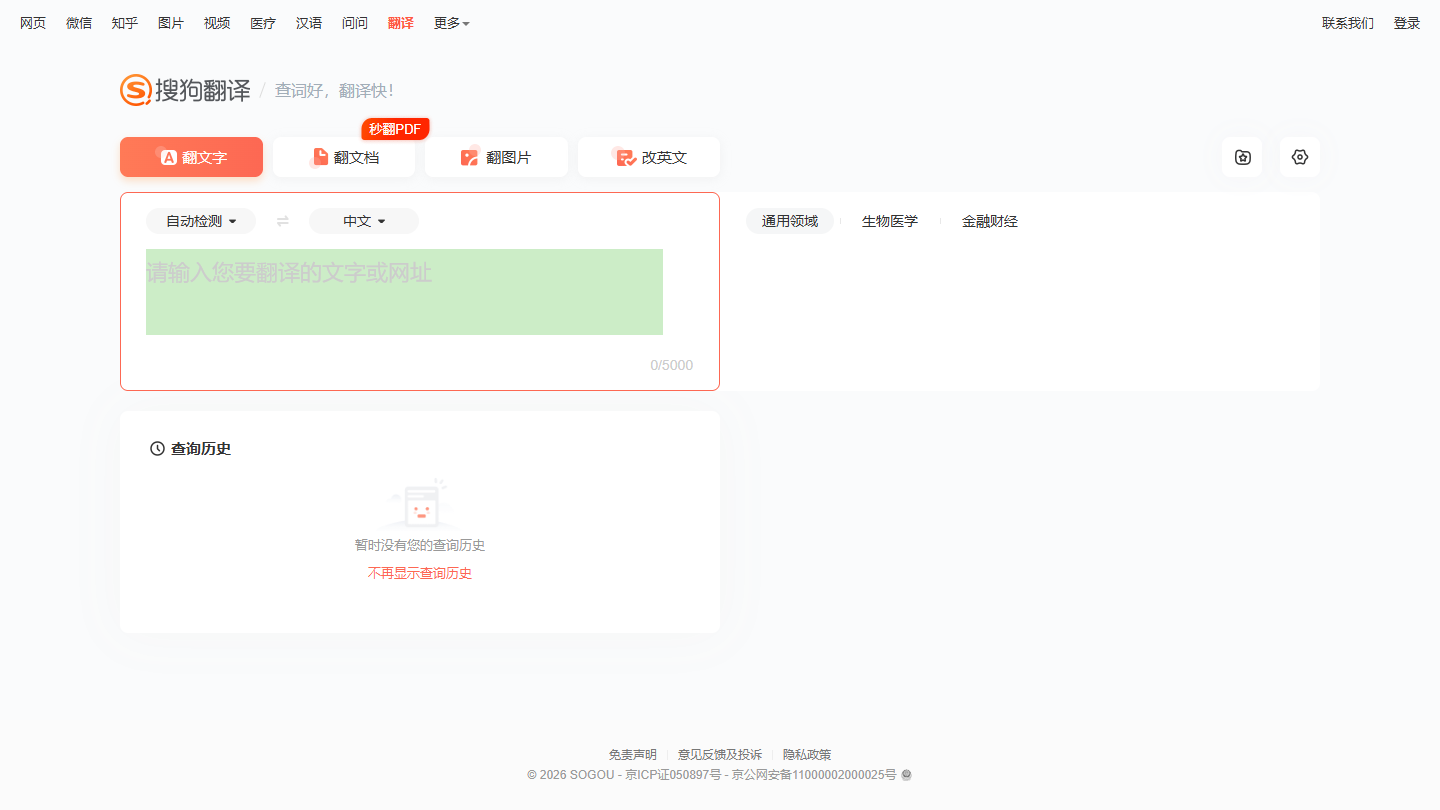
Task: Open the 免责声明 footer link
Action: pyautogui.click(x=633, y=755)
